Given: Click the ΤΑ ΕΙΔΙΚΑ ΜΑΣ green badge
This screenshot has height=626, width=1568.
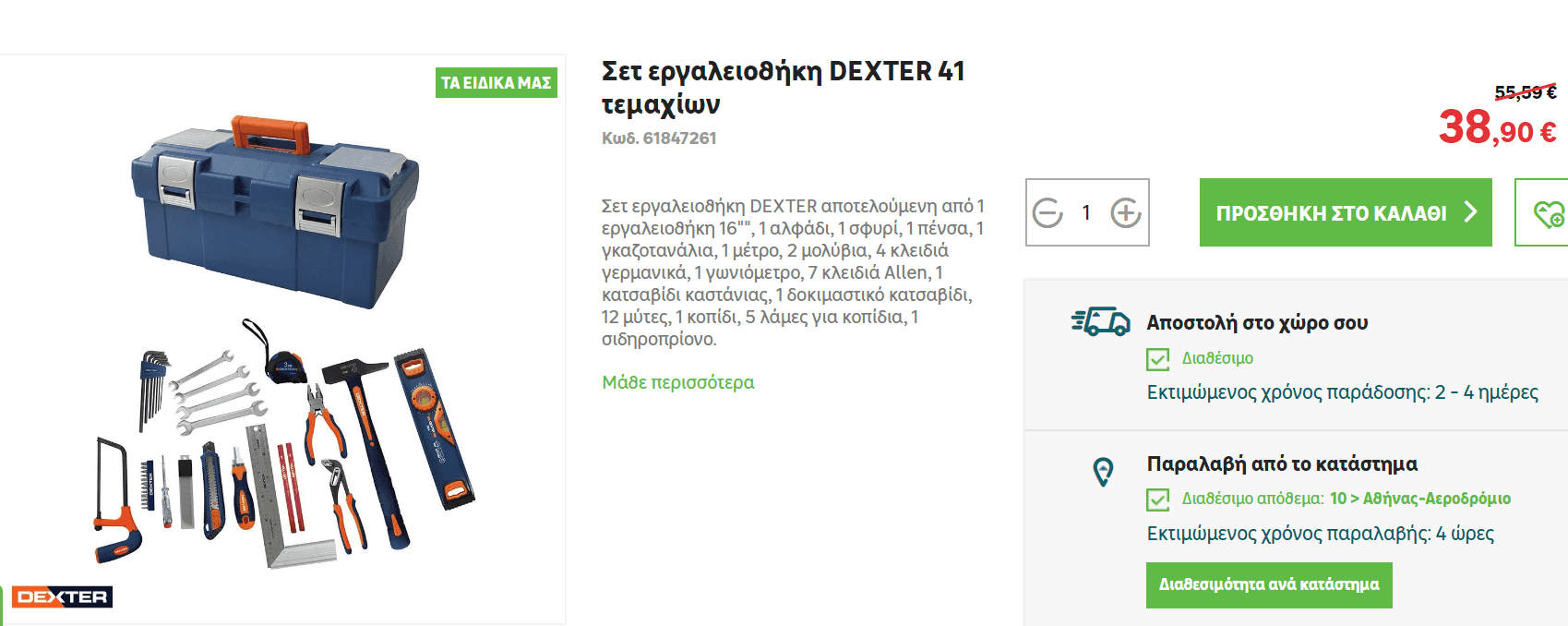Looking at the screenshot, I should pos(497,82).
